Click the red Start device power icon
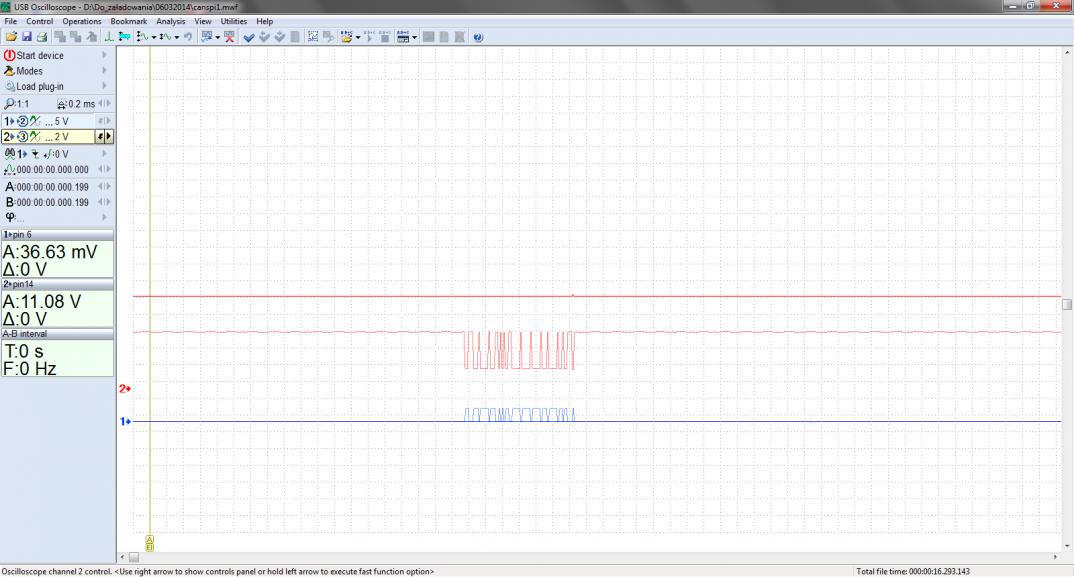This screenshot has height=577, width=1074. (10, 56)
